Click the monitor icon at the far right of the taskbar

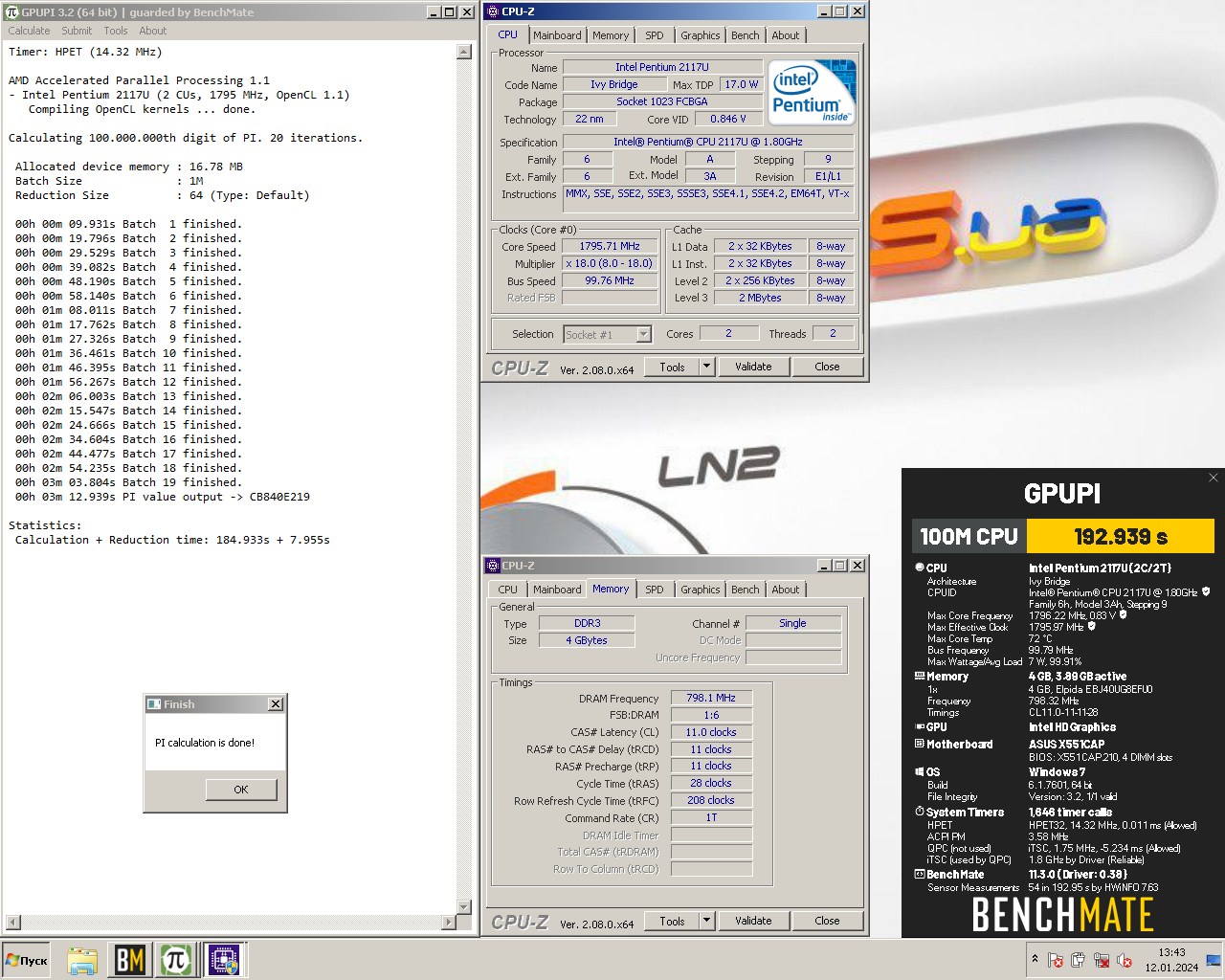pyautogui.click(x=1214, y=960)
